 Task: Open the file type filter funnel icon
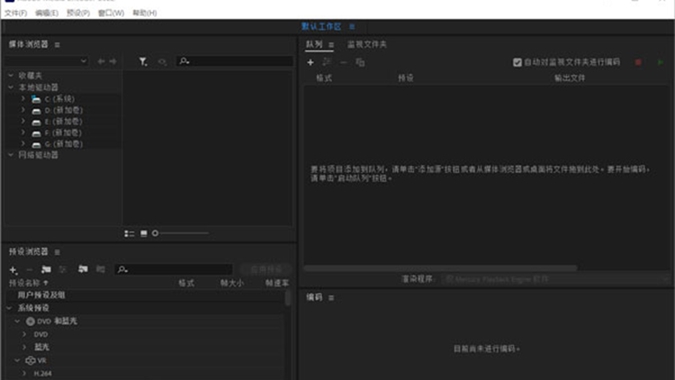[143, 62]
